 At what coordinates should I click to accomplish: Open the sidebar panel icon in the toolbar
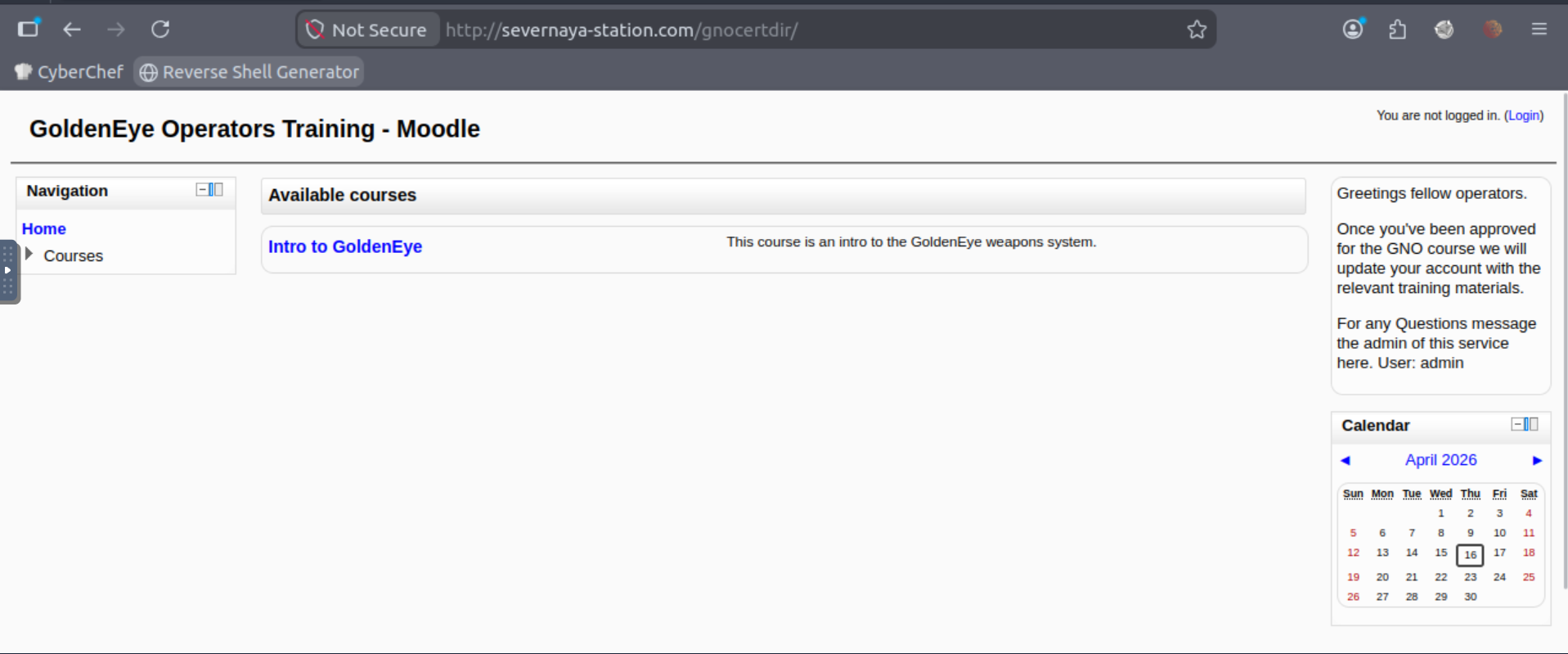(29, 29)
